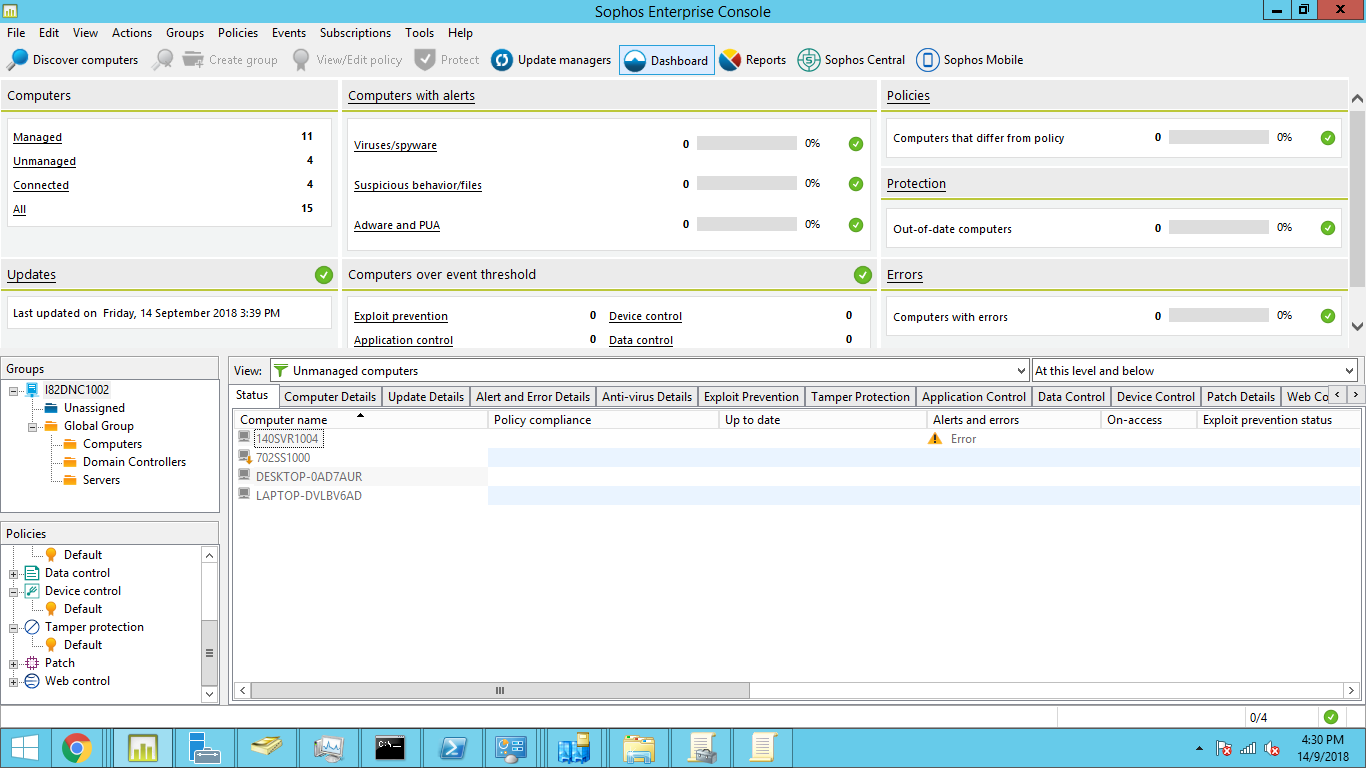Viewport: 1366px width, 768px height.
Task: Open Sophos Mobile from the toolbar
Action: coord(970,60)
